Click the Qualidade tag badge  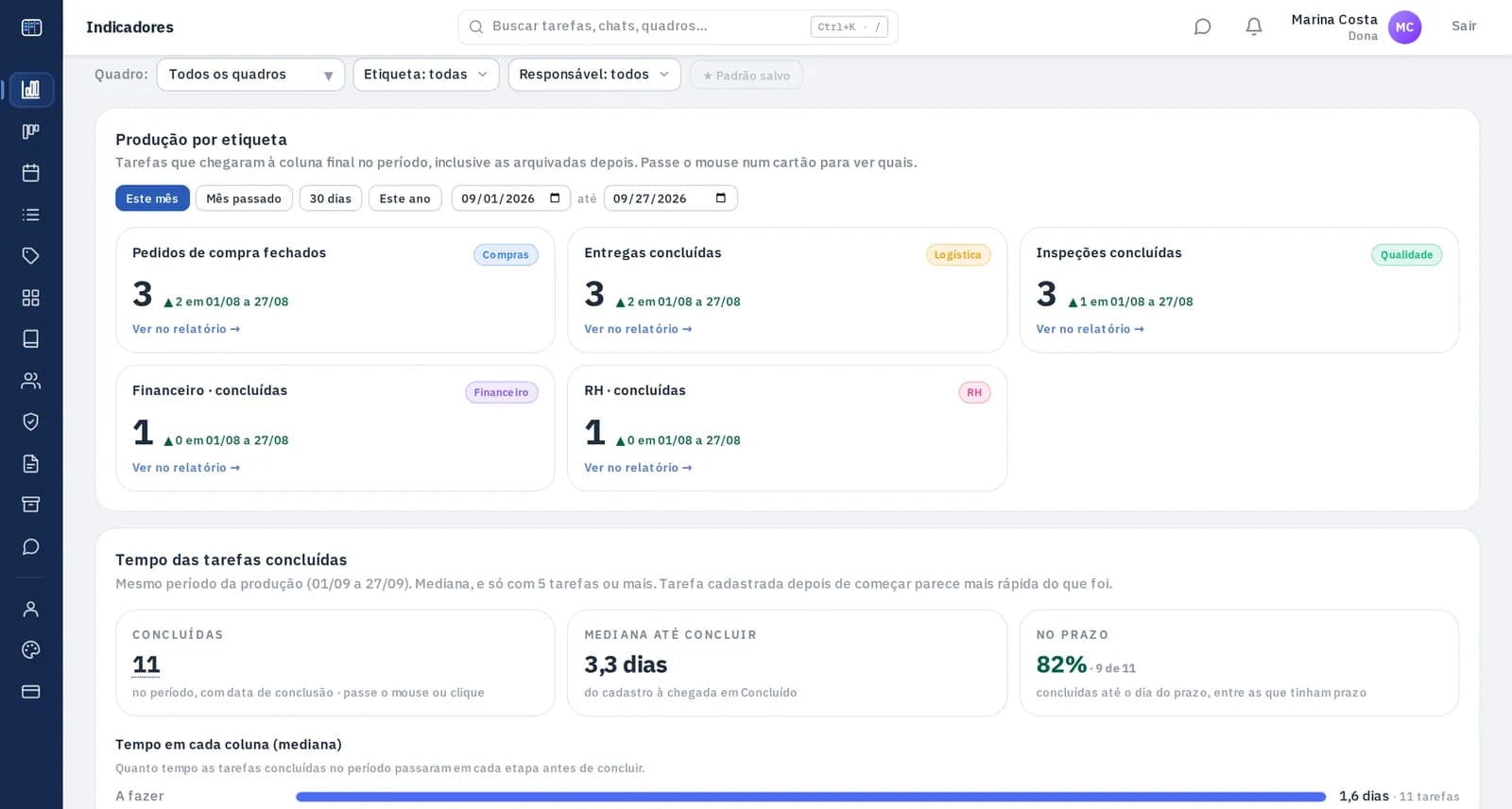point(1406,255)
